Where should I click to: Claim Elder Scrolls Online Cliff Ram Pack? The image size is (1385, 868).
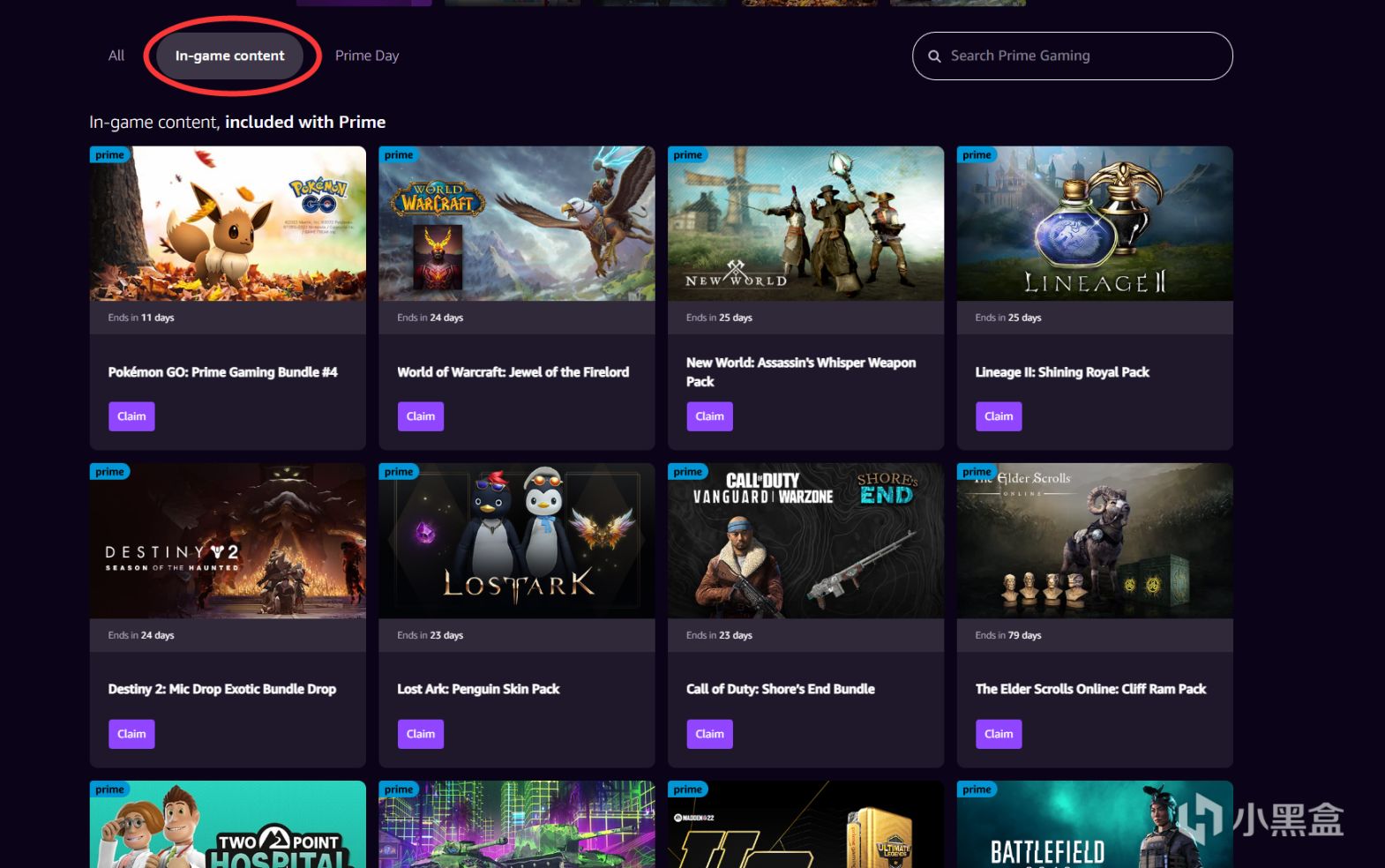click(999, 734)
